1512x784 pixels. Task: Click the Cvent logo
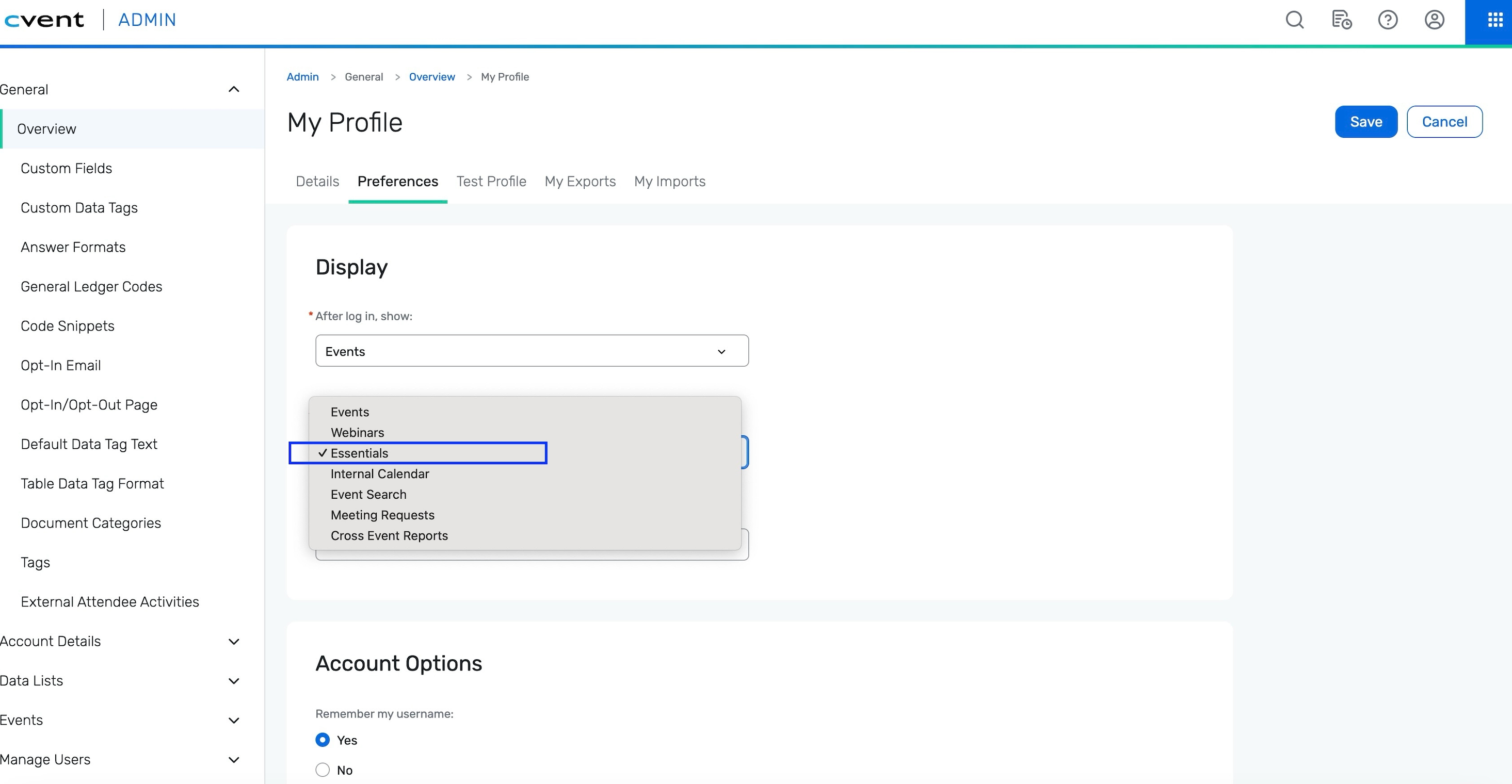(44, 20)
